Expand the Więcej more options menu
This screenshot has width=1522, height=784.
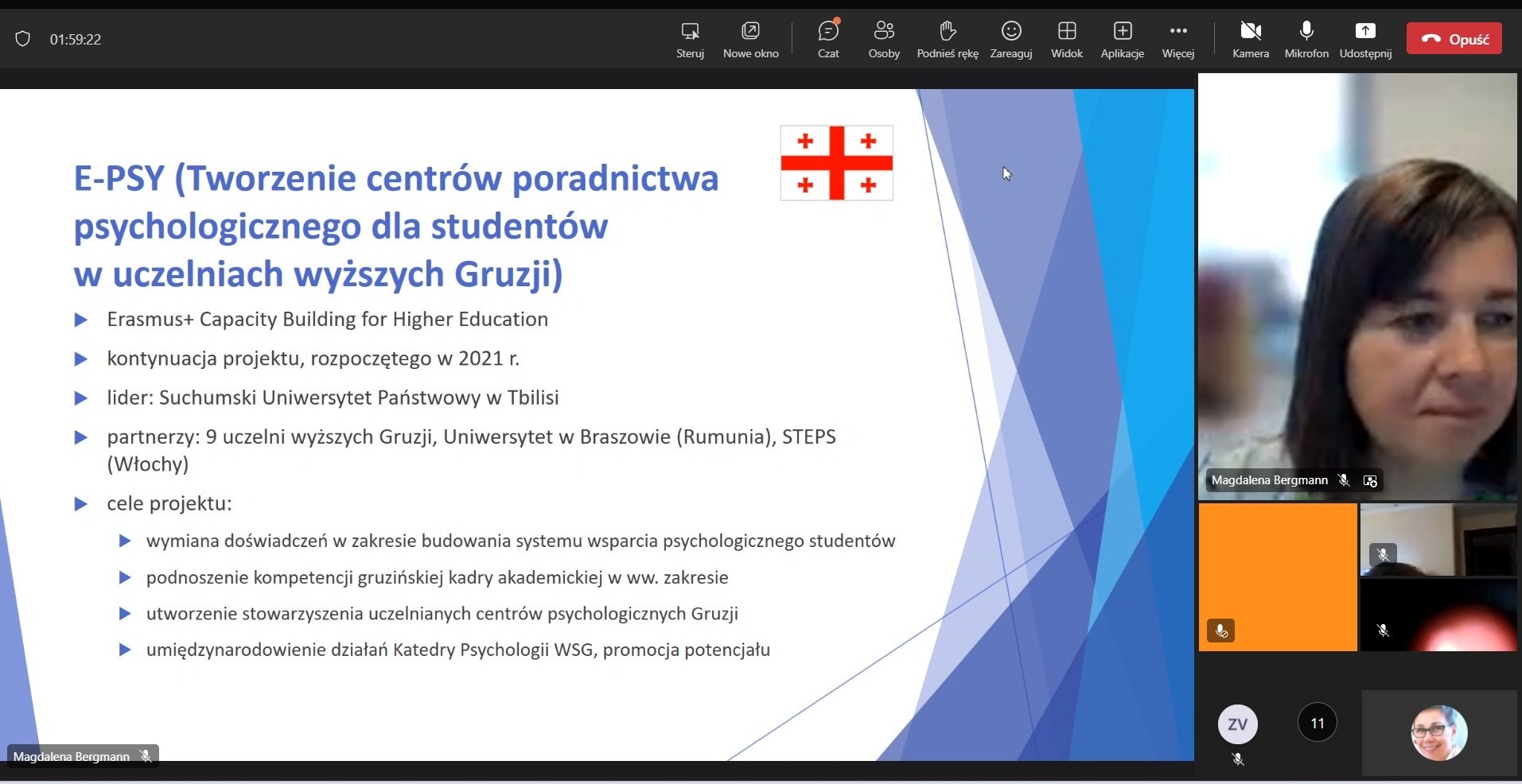pyautogui.click(x=1178, y=39)
